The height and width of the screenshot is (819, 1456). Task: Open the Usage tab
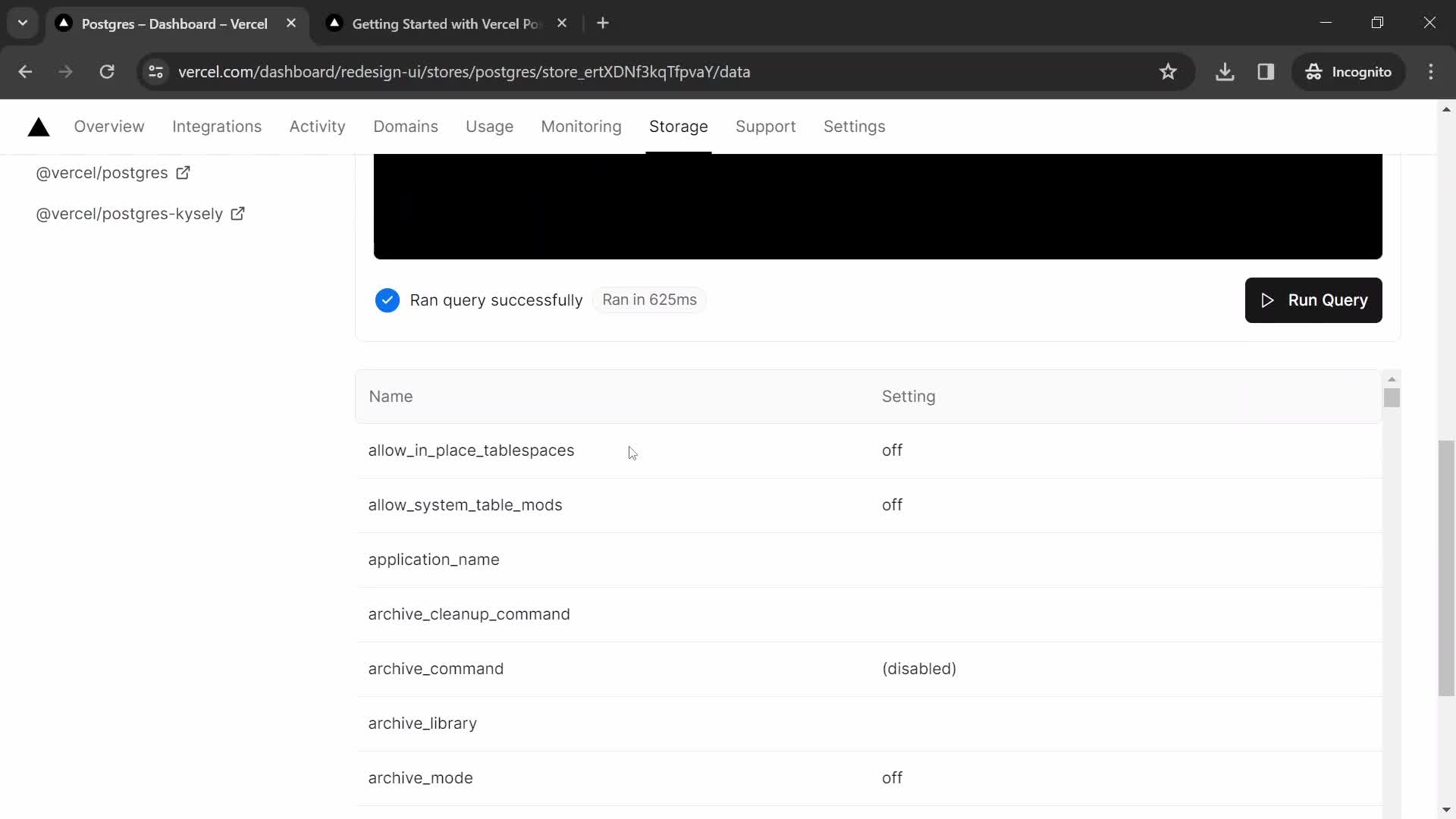pyautogui.click(x=490, y=127)
